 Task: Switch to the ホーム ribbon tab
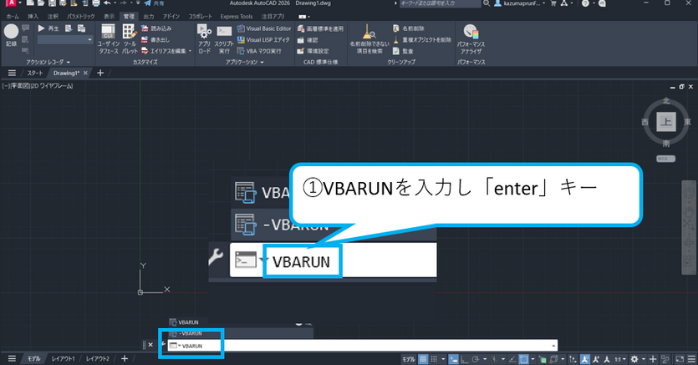(x=12, y=16)
